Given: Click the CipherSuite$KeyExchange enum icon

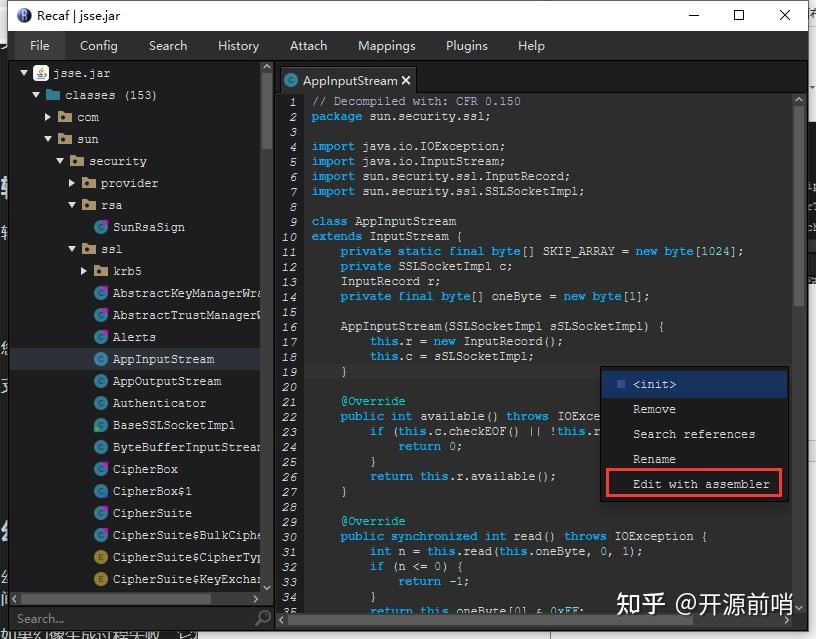Looking at the screenshot, I should [x=101, y=579].
